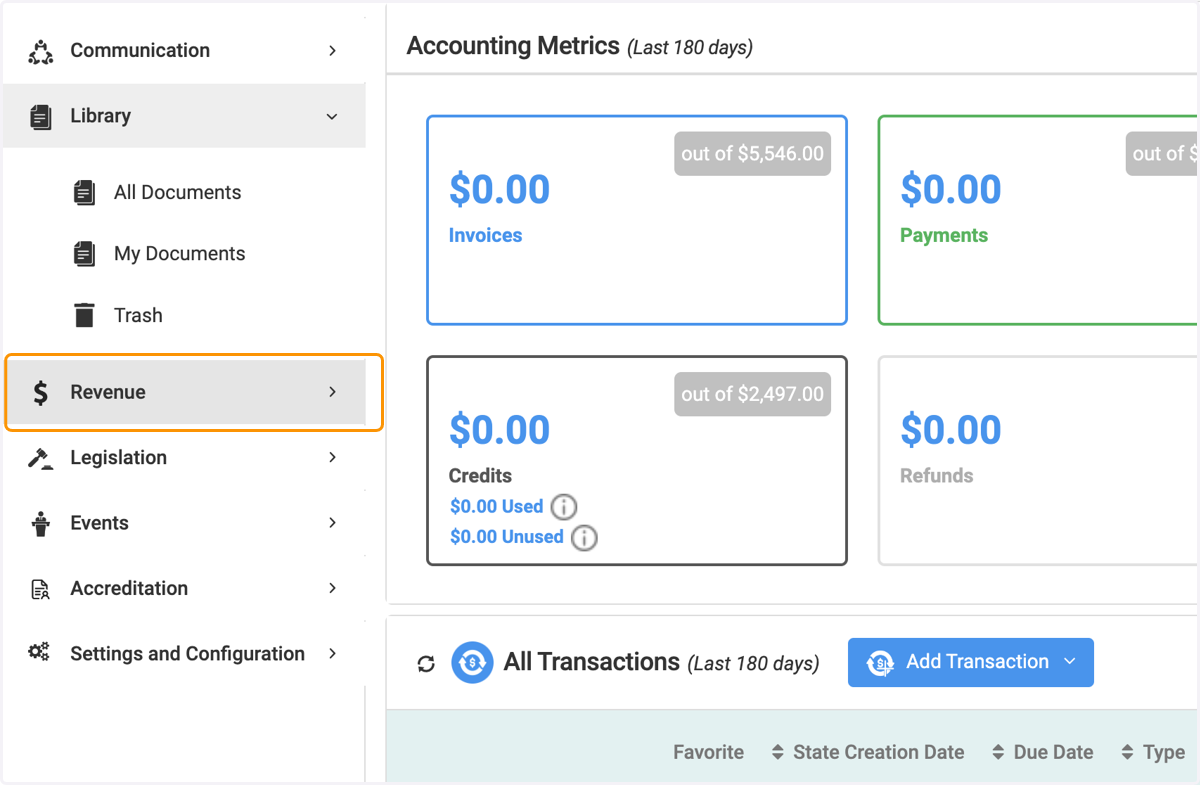Select the Communication menu item
The image size is (1200, 785).
[x=185, y=51]
